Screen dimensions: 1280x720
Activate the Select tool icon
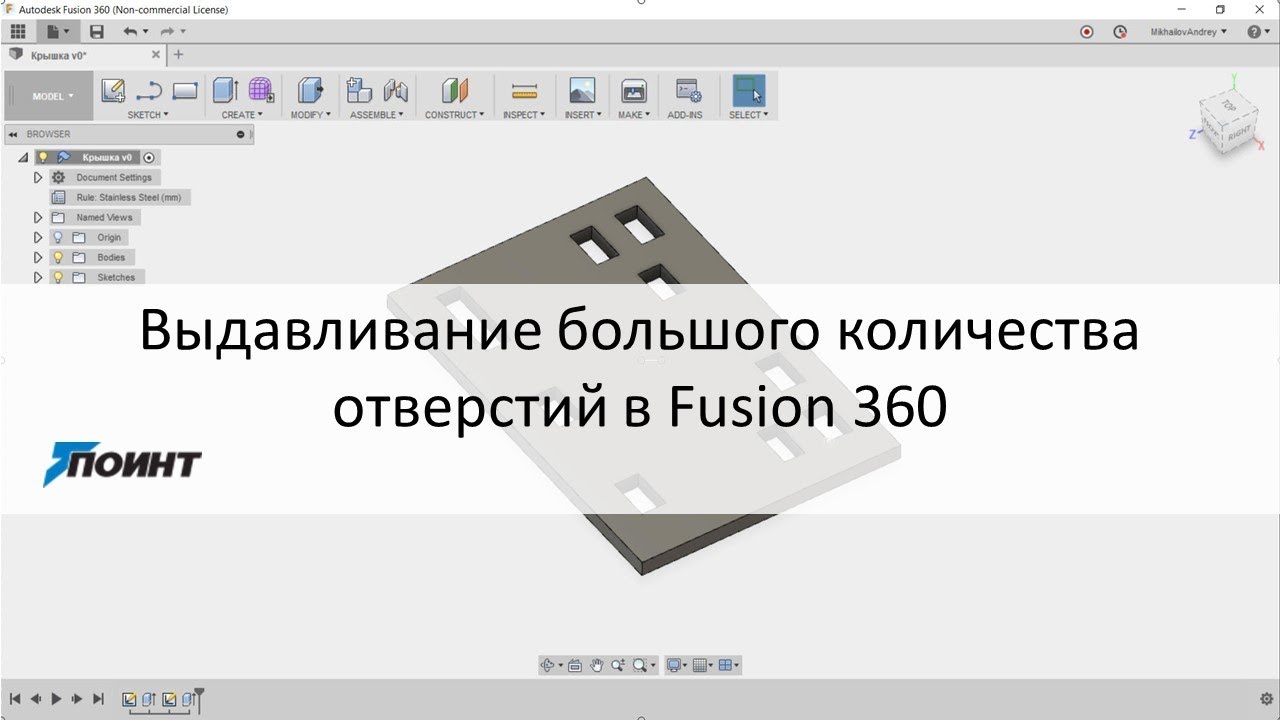pyautogui.click(x=748, y=91)
